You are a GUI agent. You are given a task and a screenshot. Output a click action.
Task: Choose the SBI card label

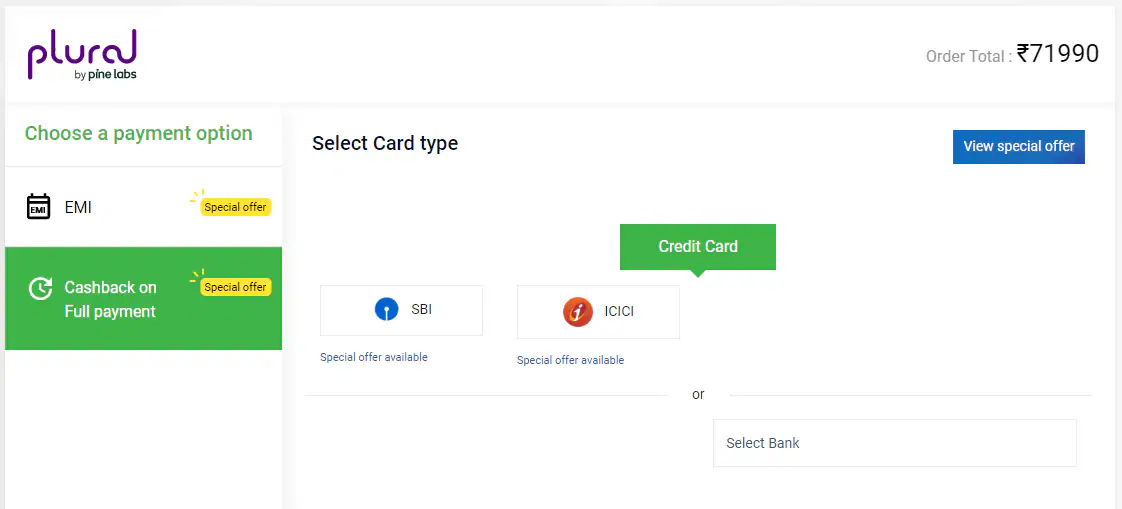click(x=421, y=310)
